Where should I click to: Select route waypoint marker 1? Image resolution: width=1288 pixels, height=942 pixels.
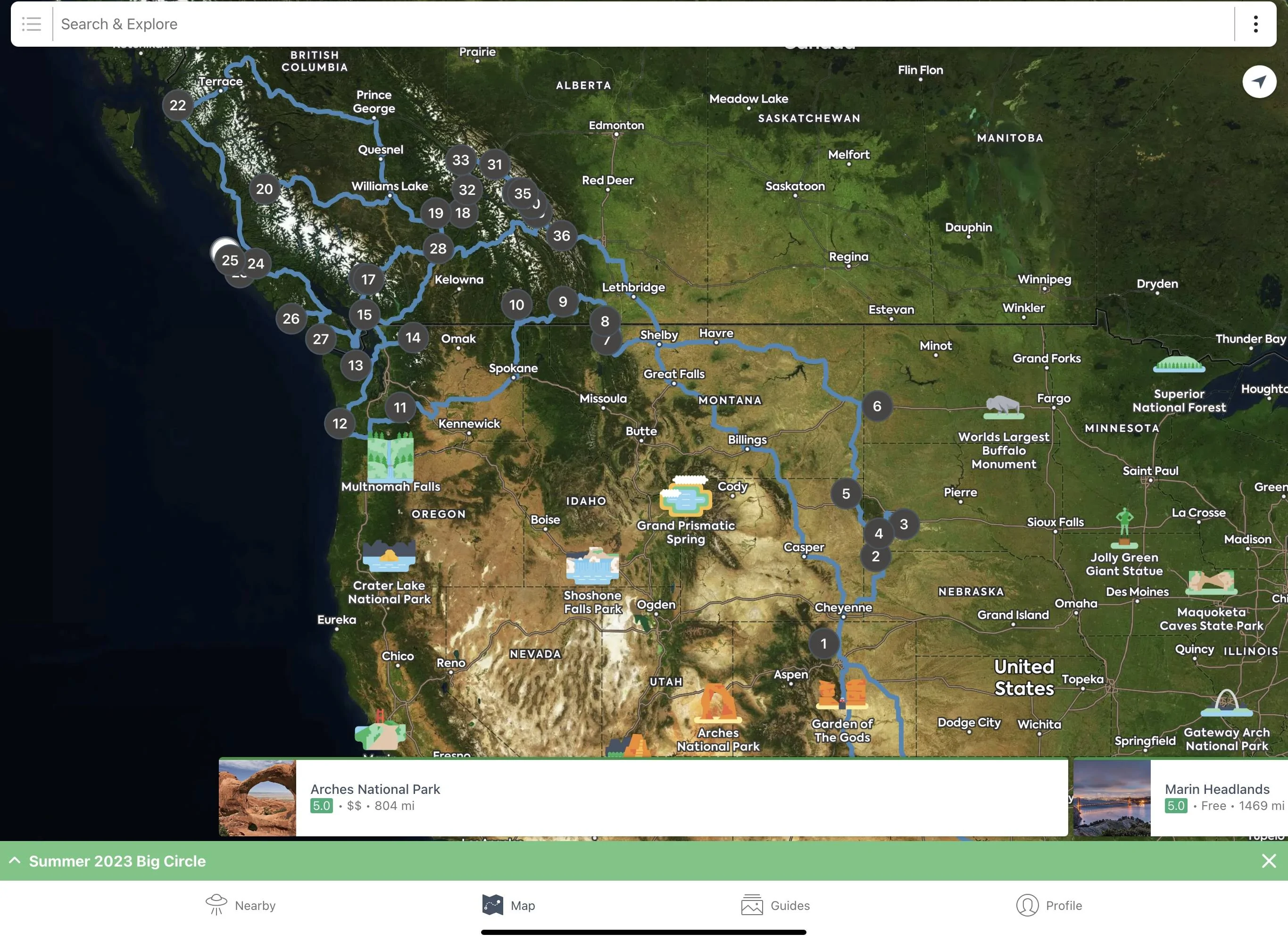coord(823,644)
